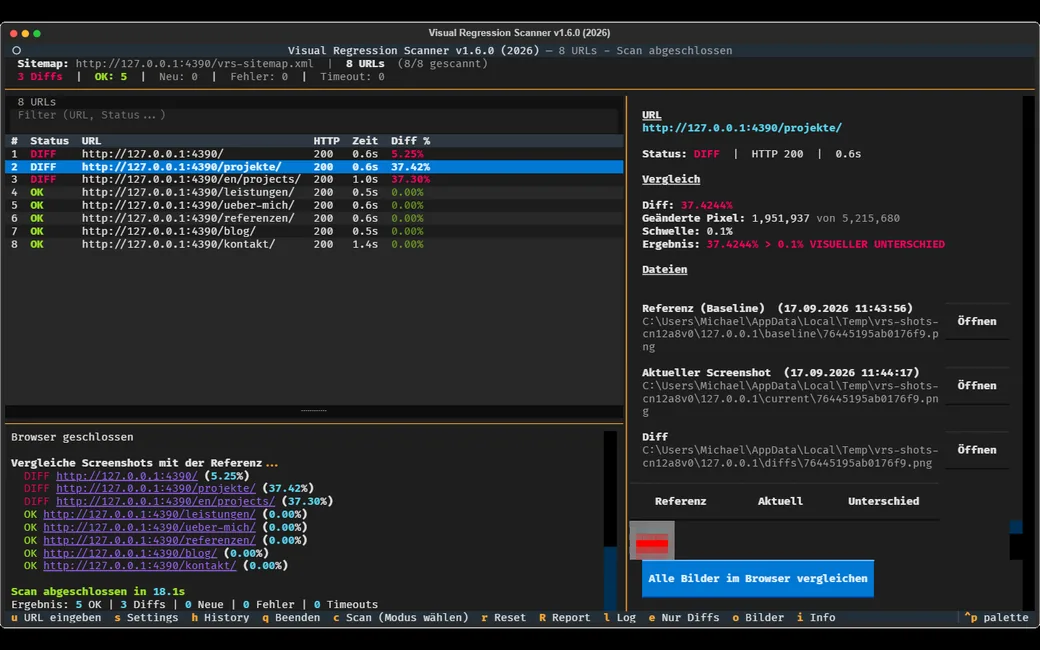Image resolution: width=1040 pixels, height=650 pixels.
Task: Open the projekte URL link in detail panel
Action: click(x=742, y=128)
